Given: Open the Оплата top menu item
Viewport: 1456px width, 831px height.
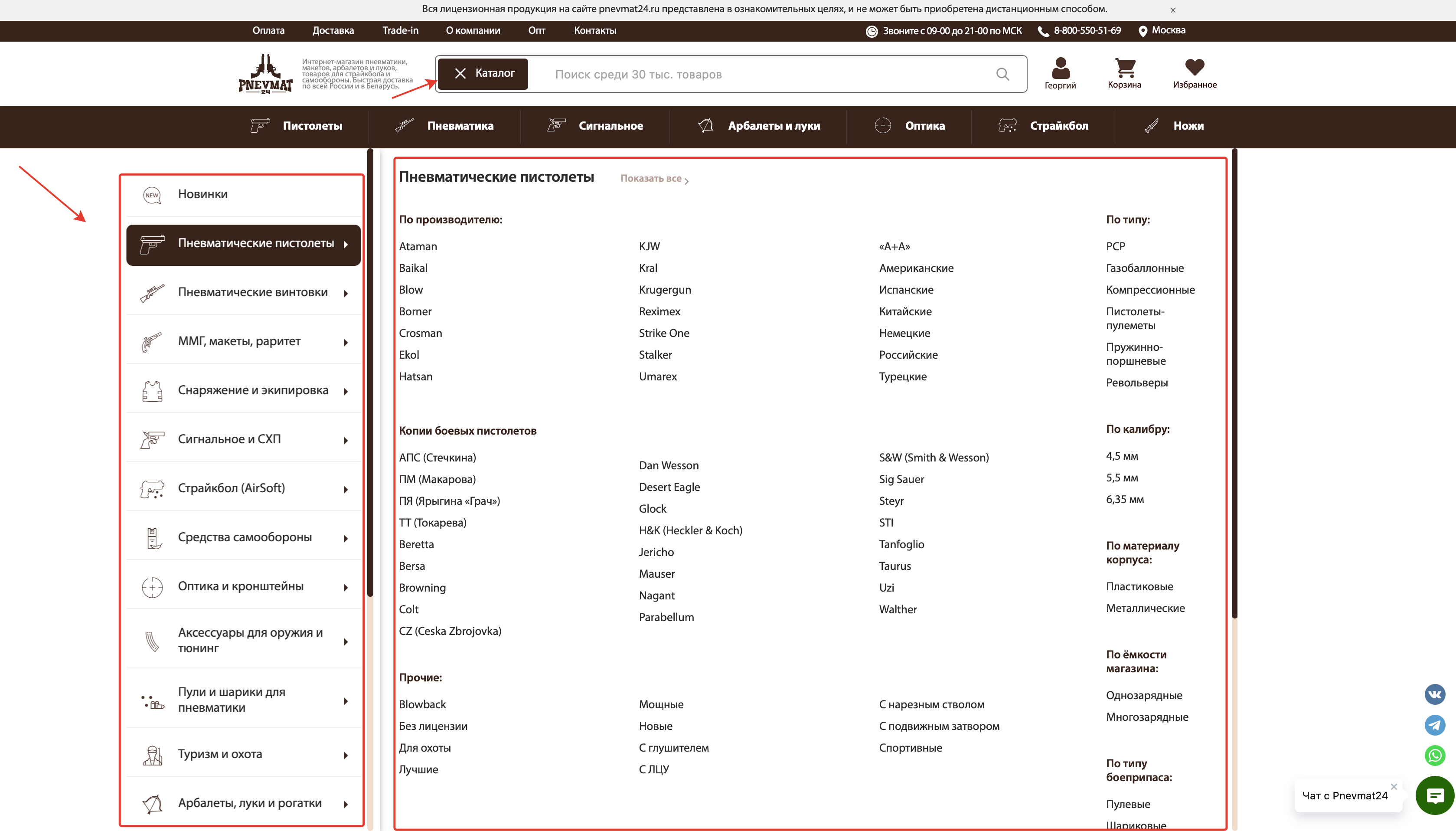Looking at the screenshot, I should click(268, 30).
